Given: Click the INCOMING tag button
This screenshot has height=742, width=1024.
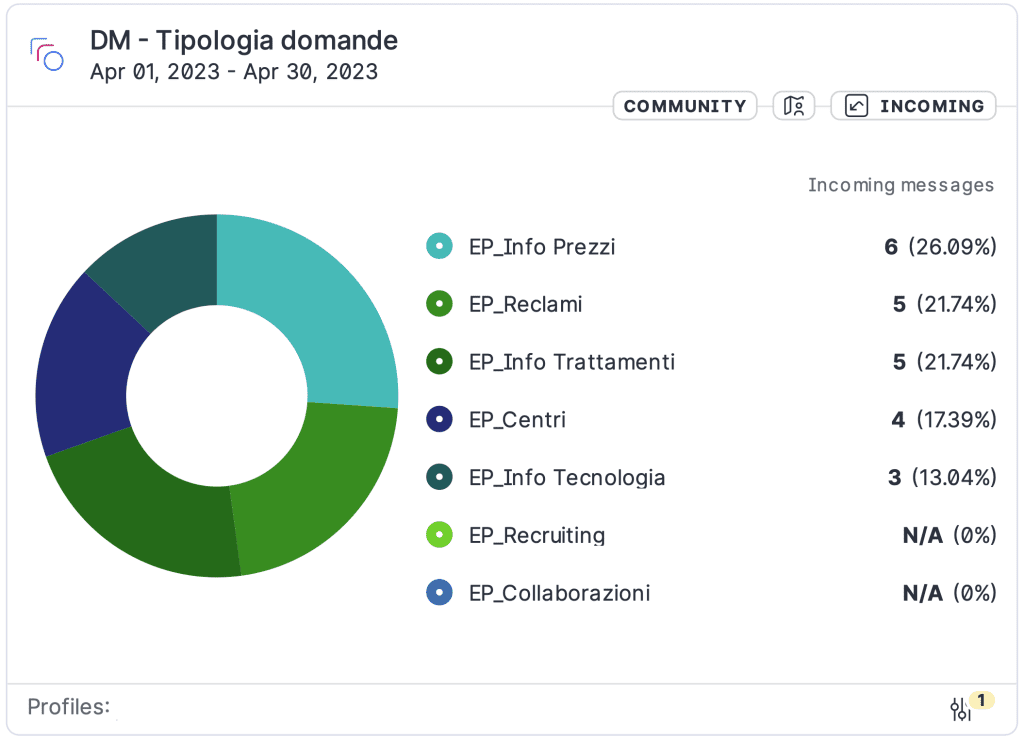Looking at the screenshot, I should point(913,106).
